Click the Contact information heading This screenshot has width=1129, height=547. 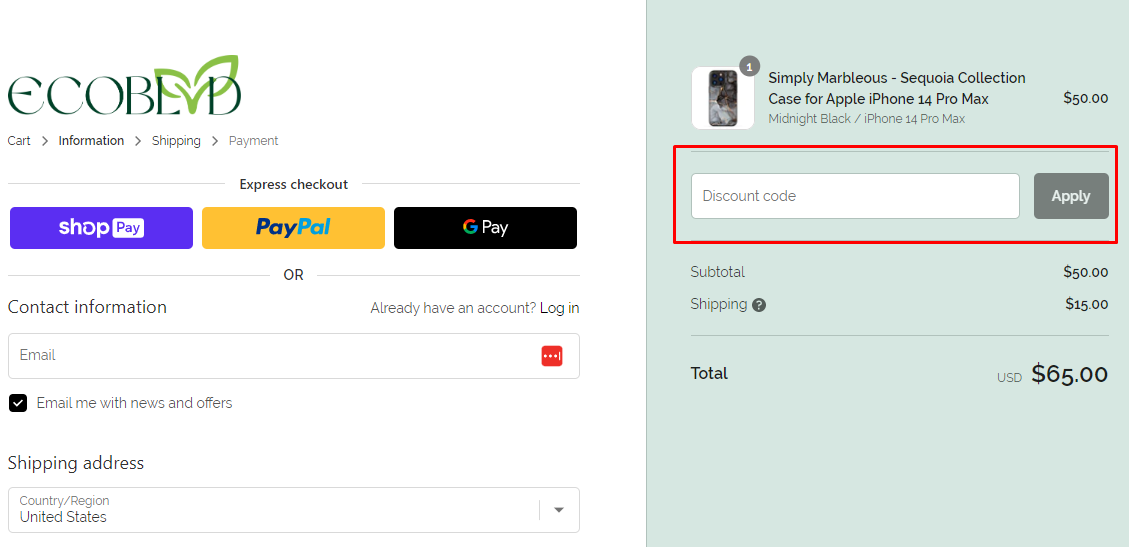(87, 307)
